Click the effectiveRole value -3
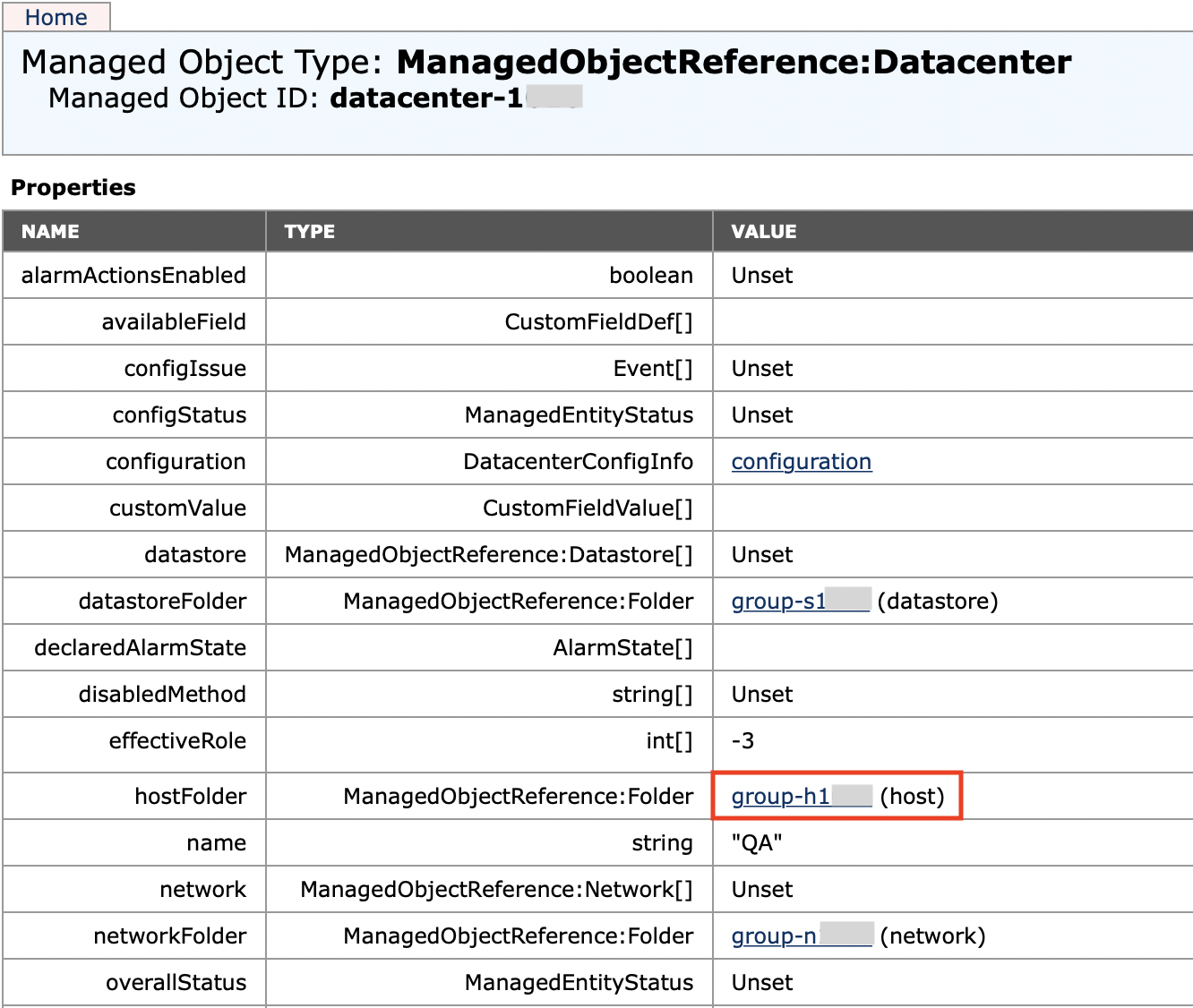The height and width of the screenshot is (1008, 1193). pos(742,741)
